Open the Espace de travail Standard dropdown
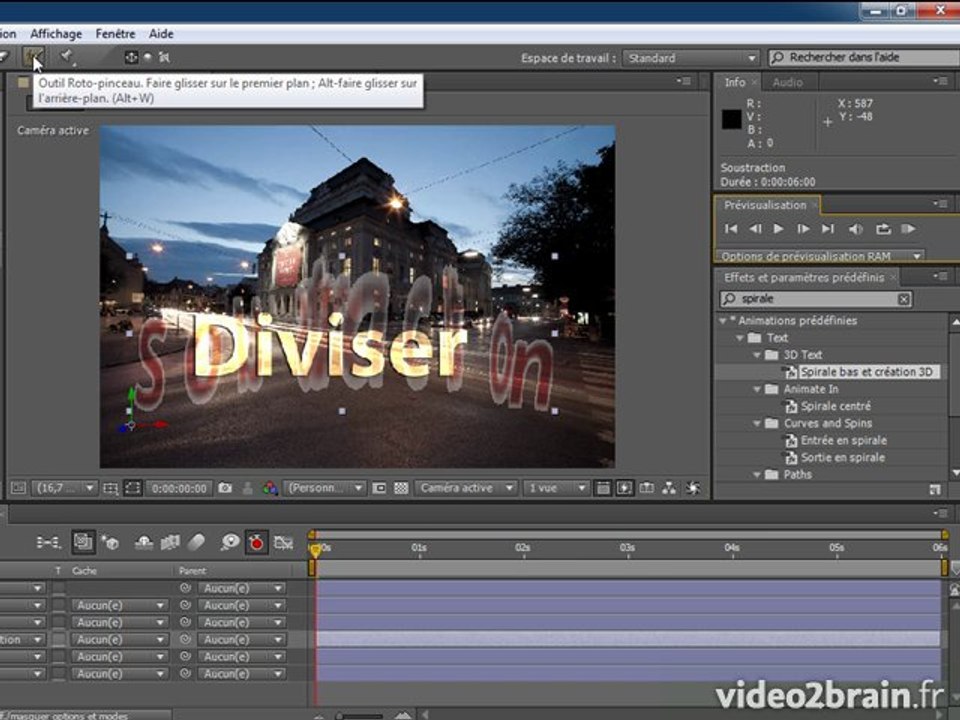Image resolution: width=960 pixels, height=720 pixels. (691, 58)
